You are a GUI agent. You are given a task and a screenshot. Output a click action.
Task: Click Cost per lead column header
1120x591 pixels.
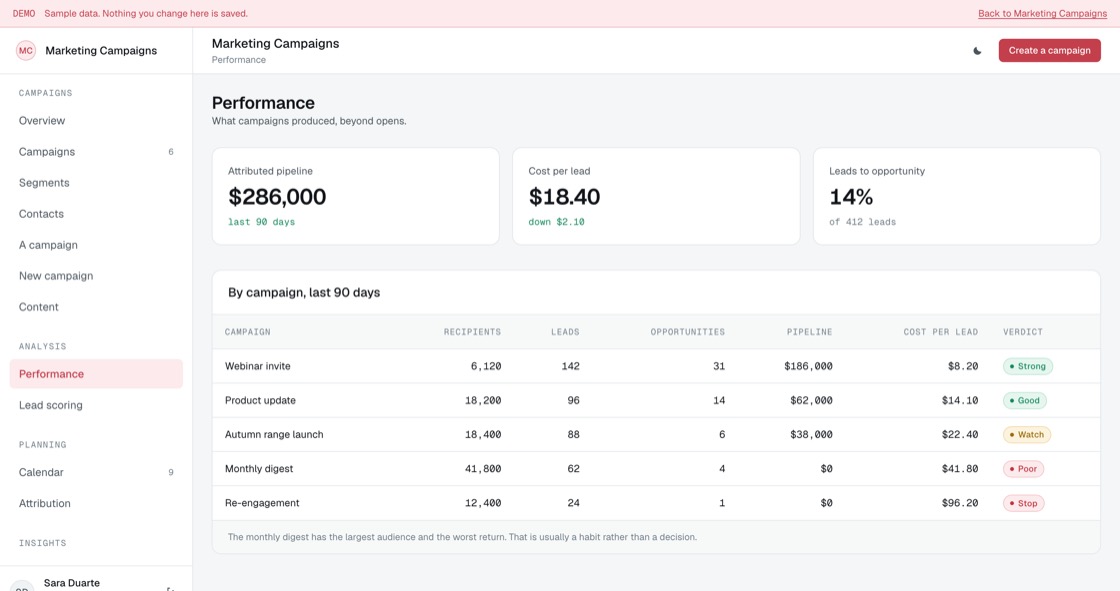941,332
